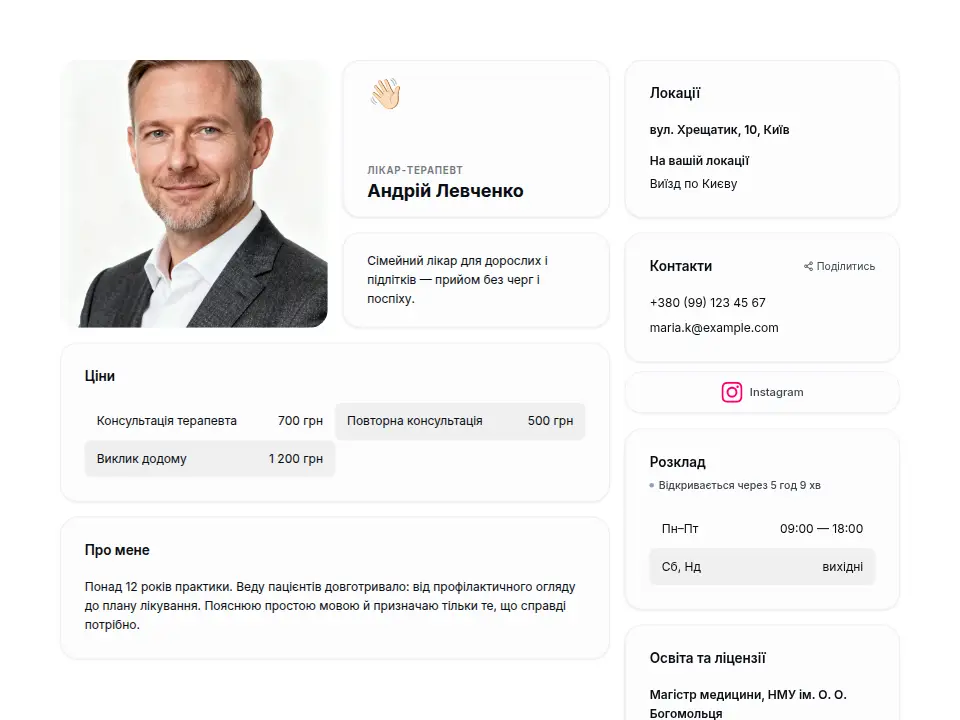
Task: Click the Освіта та ліцензії heading
Action: click(x=707, y=658)
